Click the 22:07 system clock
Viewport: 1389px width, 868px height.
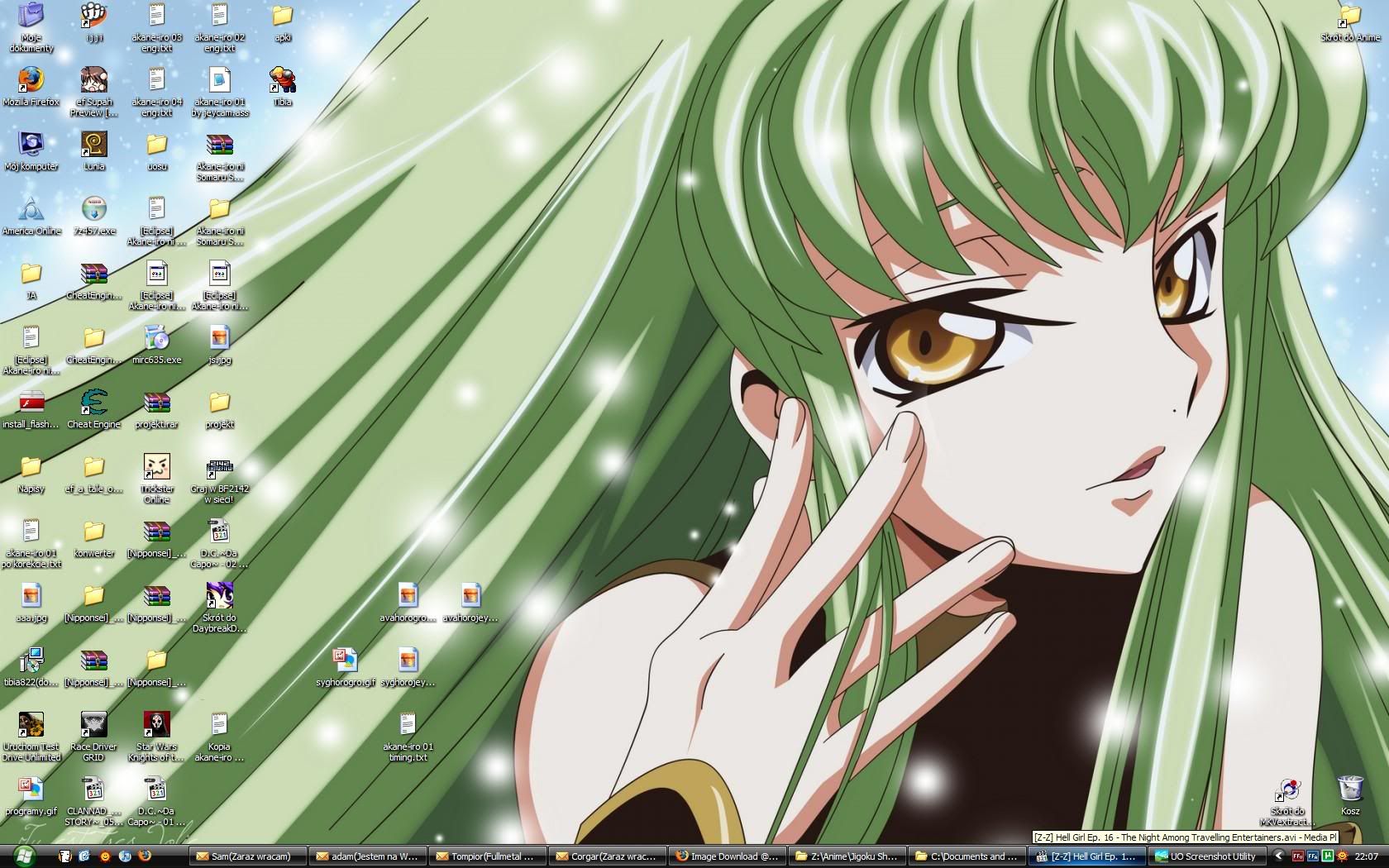pyautogui.click(x=1367, y=856)
